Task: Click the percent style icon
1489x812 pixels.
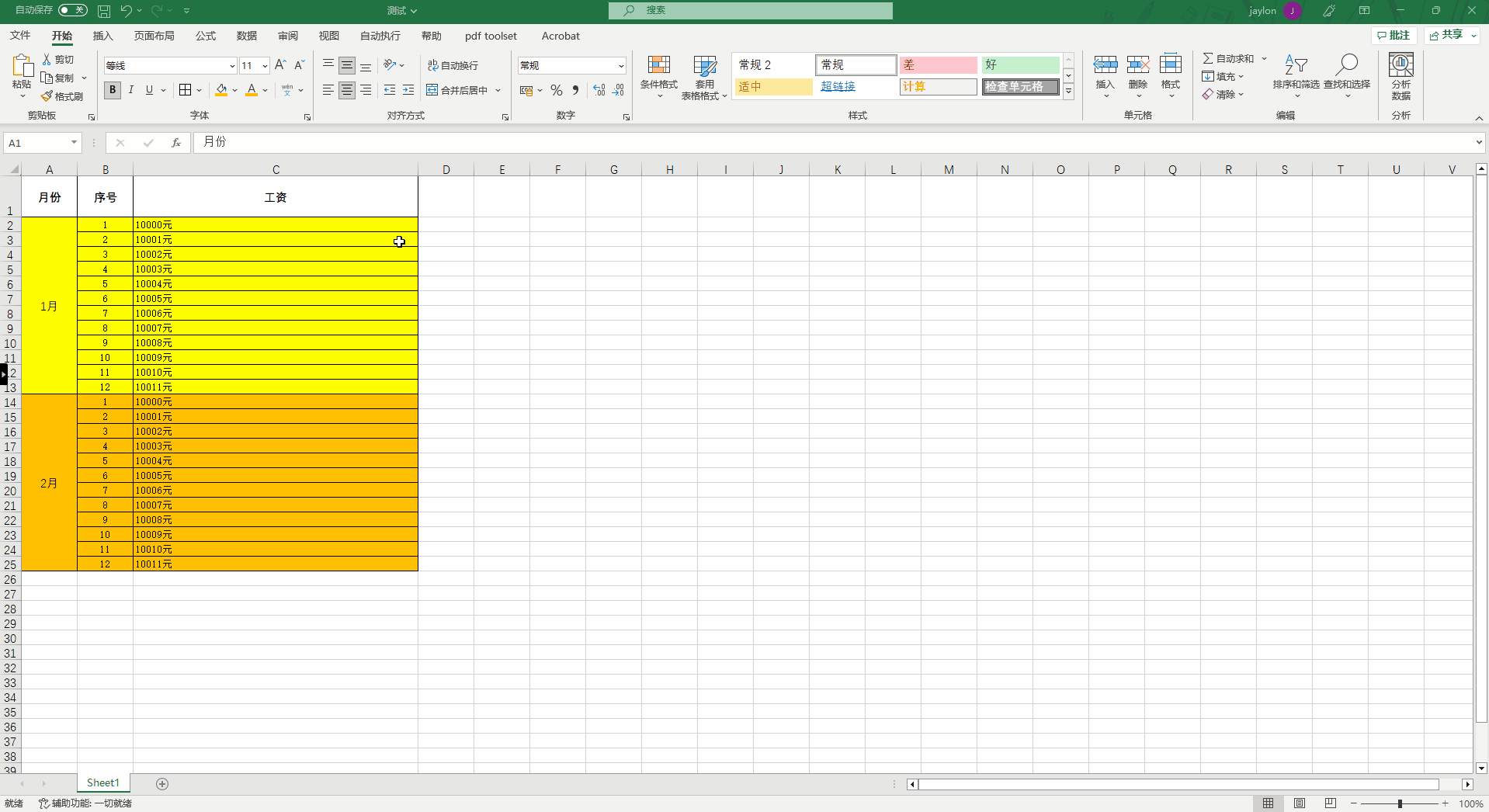Action: [557, 90]
